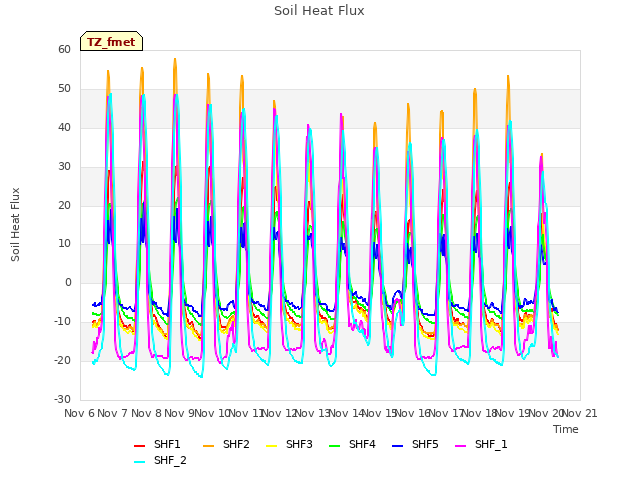Click the Soil Heat Flux chart title
640x480 pixels.
(319, 11)
